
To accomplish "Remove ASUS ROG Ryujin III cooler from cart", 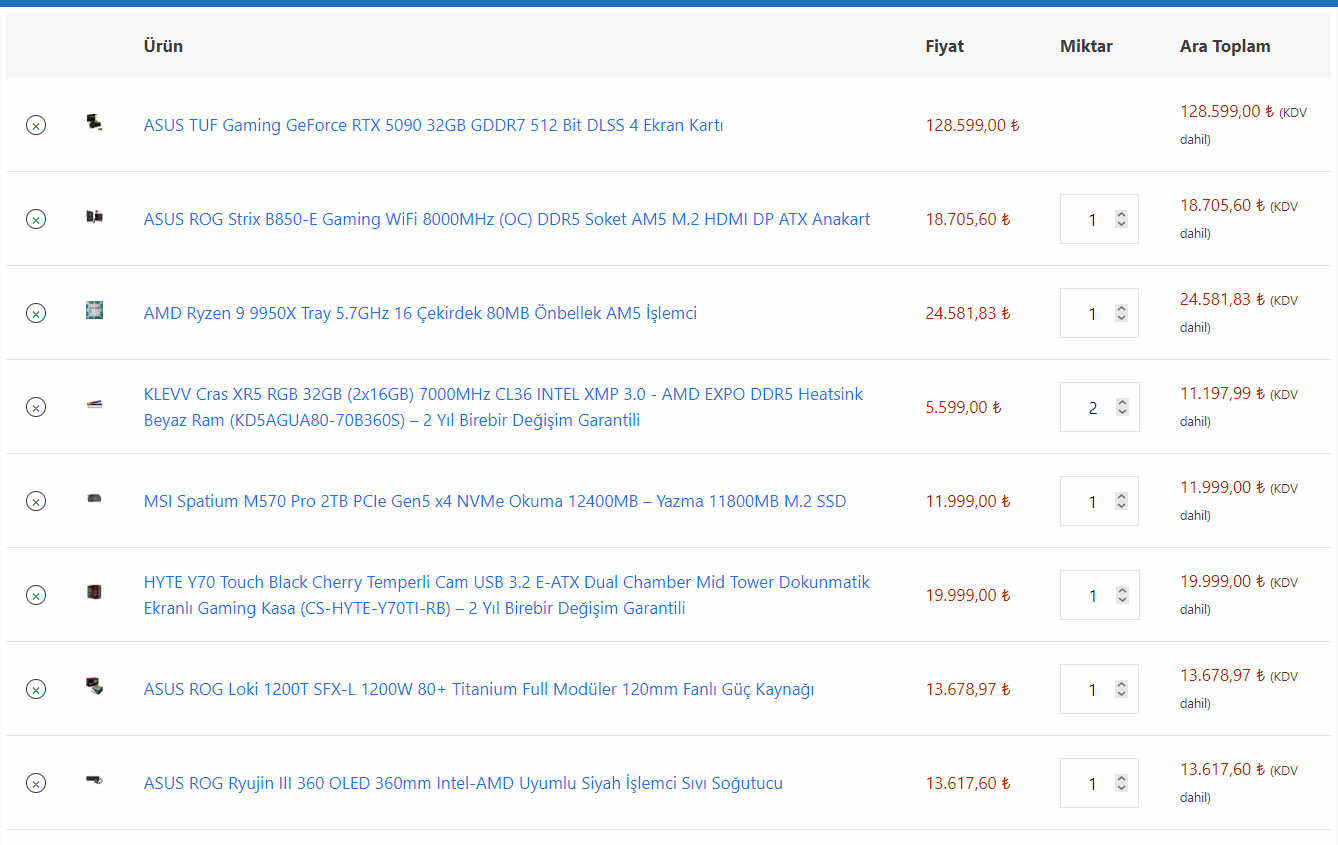I will (x=36, y=783).
